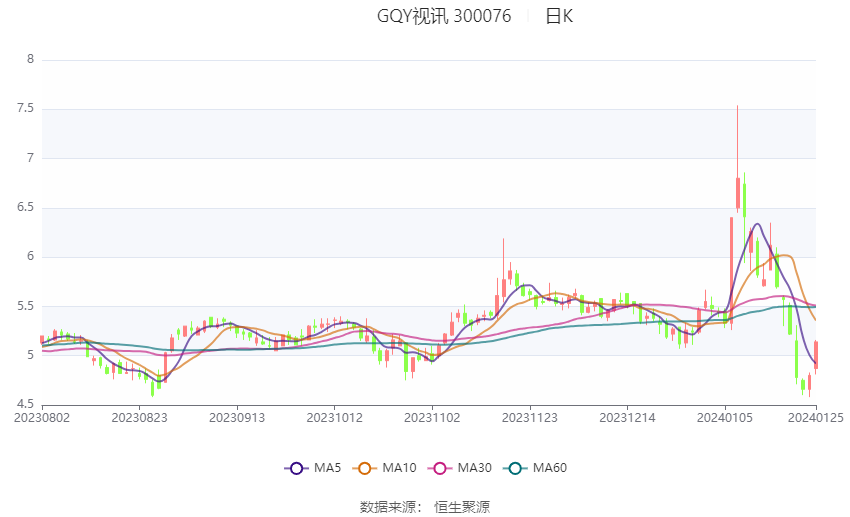Toggle the MA30 legend series

click(460, 468)
